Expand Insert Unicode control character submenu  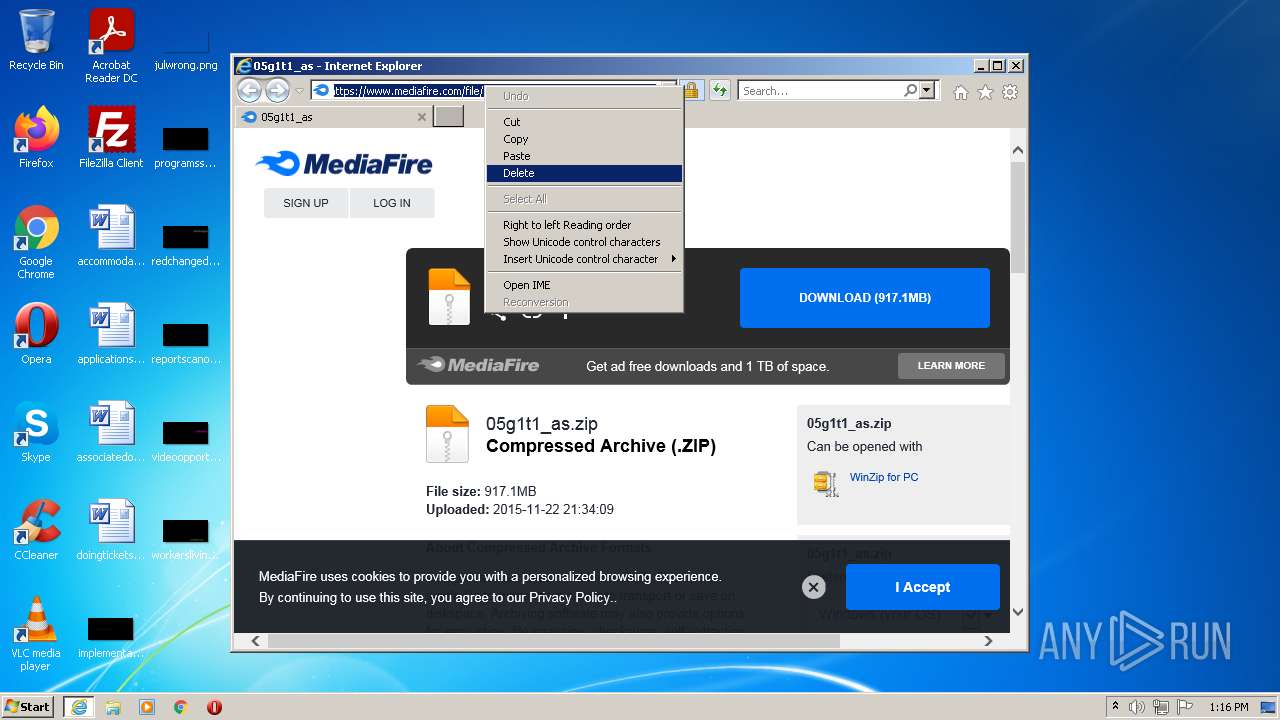tap(584, 259)
